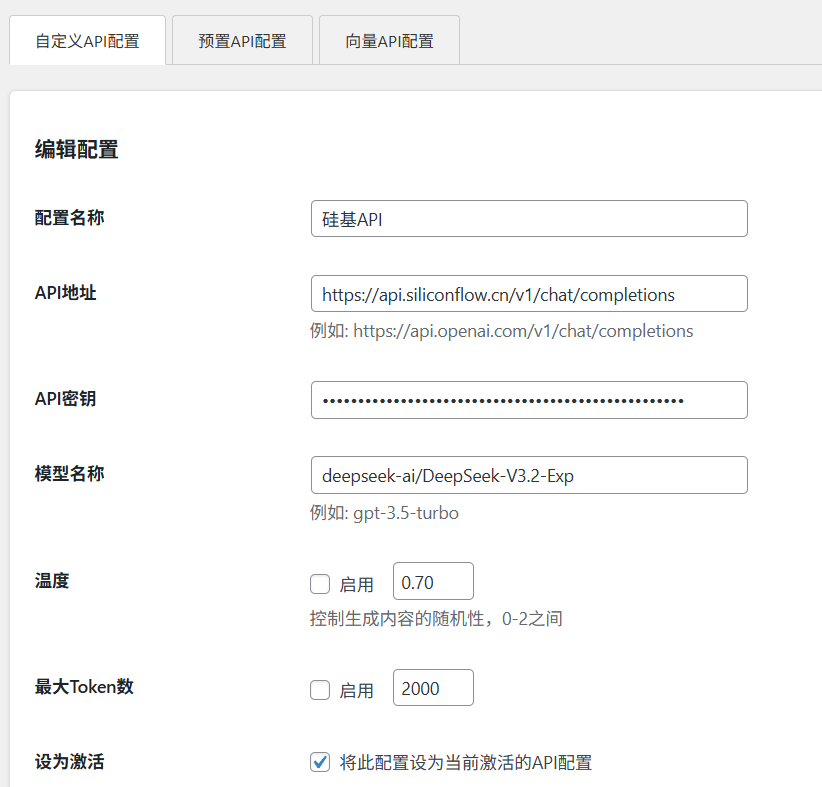Viewport: 822px width, 787px height.
Task: Focus the 最大Token数 value box showing 2000
Action: pos(433,688)
